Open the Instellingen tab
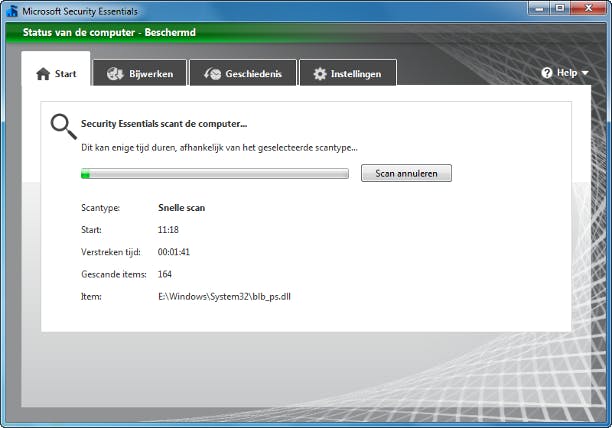The width and height of the screenshot is (612, 428). tap(348, 73)
